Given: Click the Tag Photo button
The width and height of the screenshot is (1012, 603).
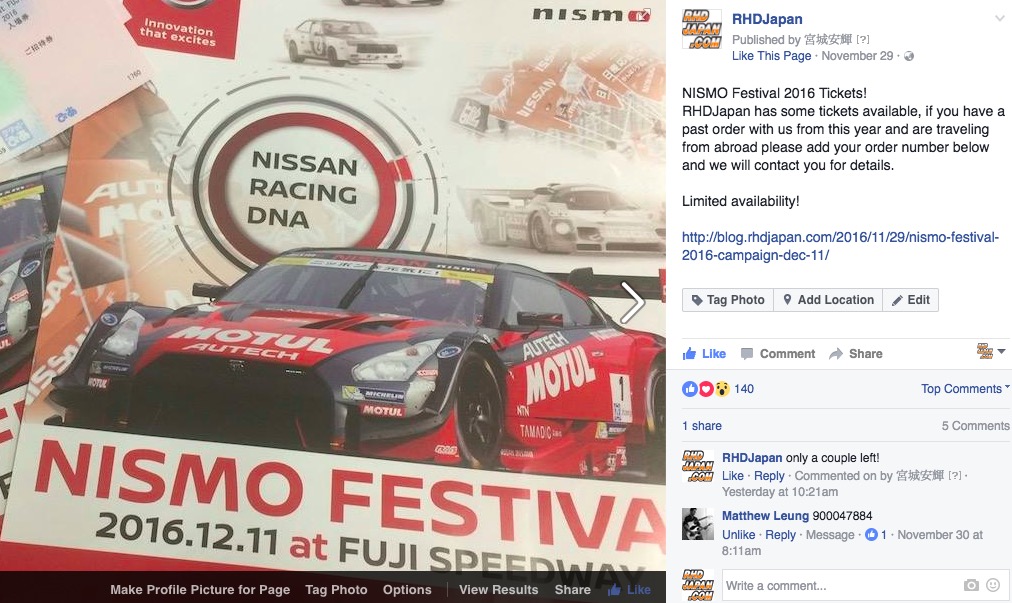Looking at the screenshot, I should 728,300.
